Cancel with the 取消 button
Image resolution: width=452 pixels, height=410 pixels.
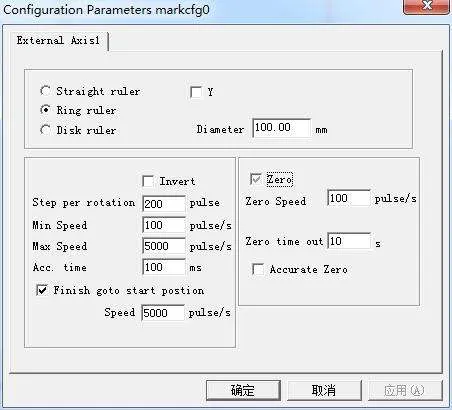pos(324,390)
